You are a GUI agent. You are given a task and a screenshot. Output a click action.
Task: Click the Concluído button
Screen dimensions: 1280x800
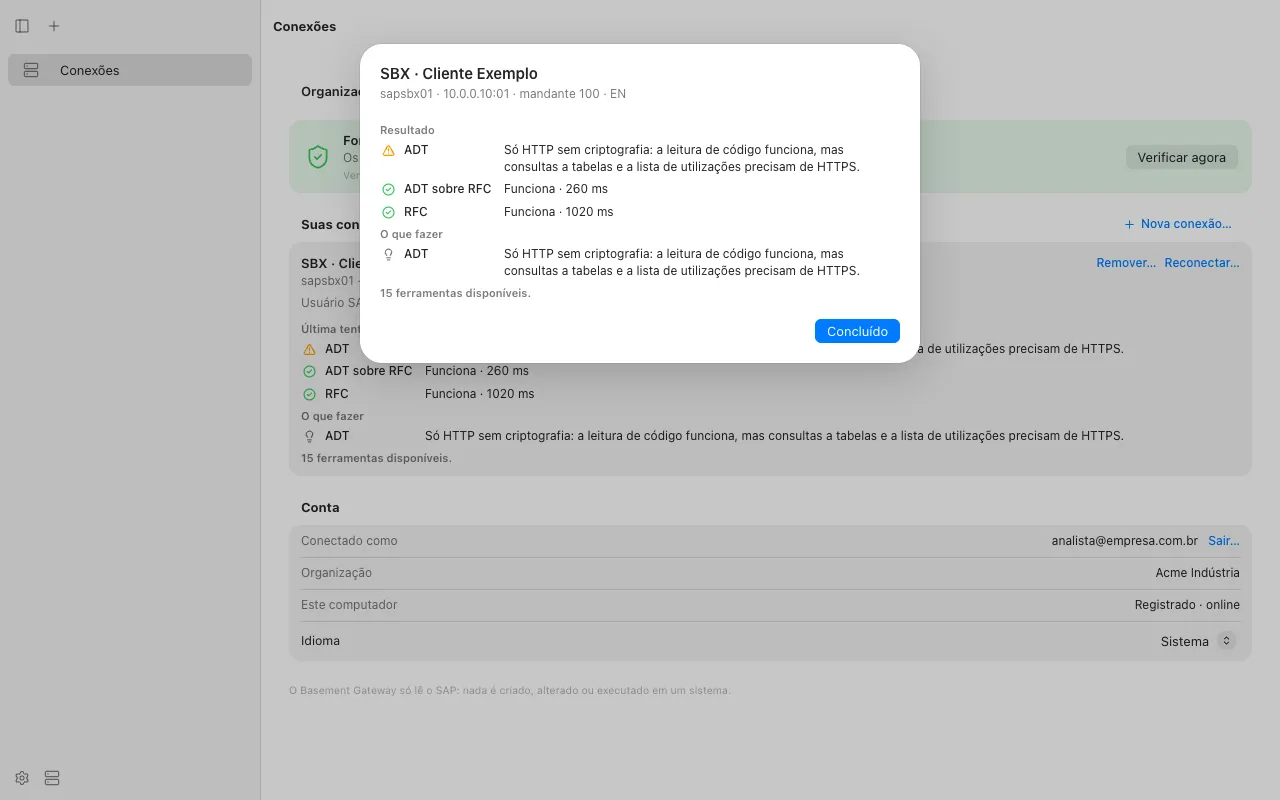(857, 331)
